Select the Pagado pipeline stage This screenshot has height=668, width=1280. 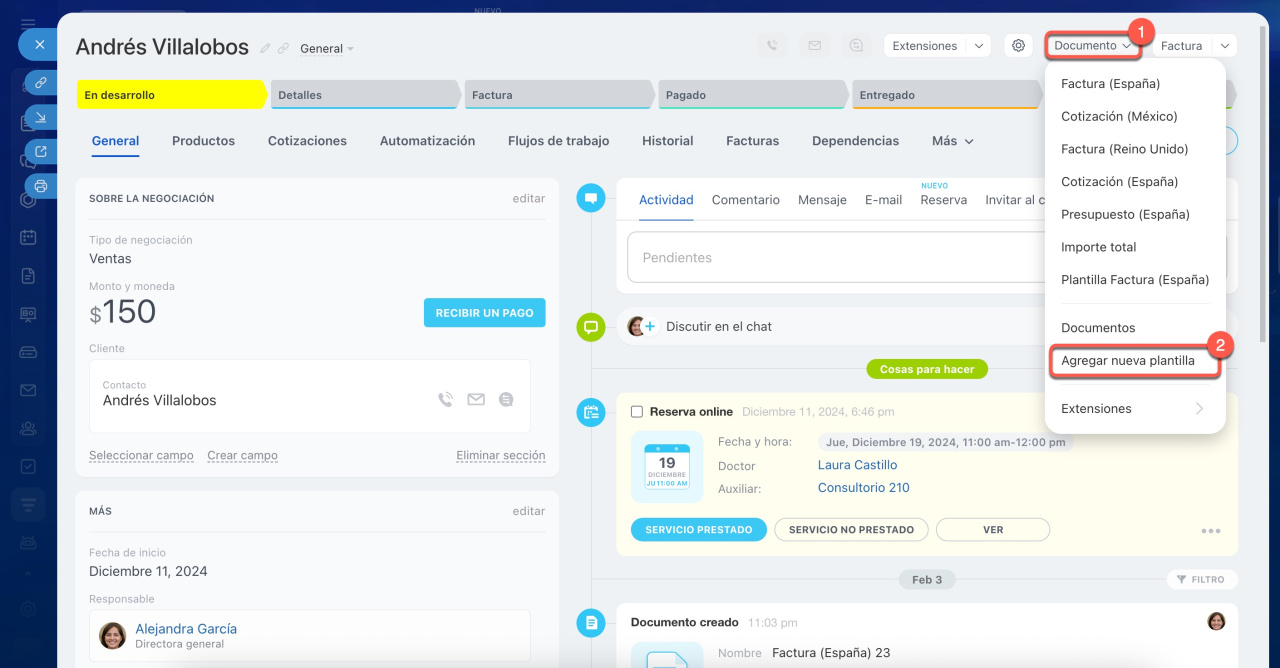tap(750, 95)
